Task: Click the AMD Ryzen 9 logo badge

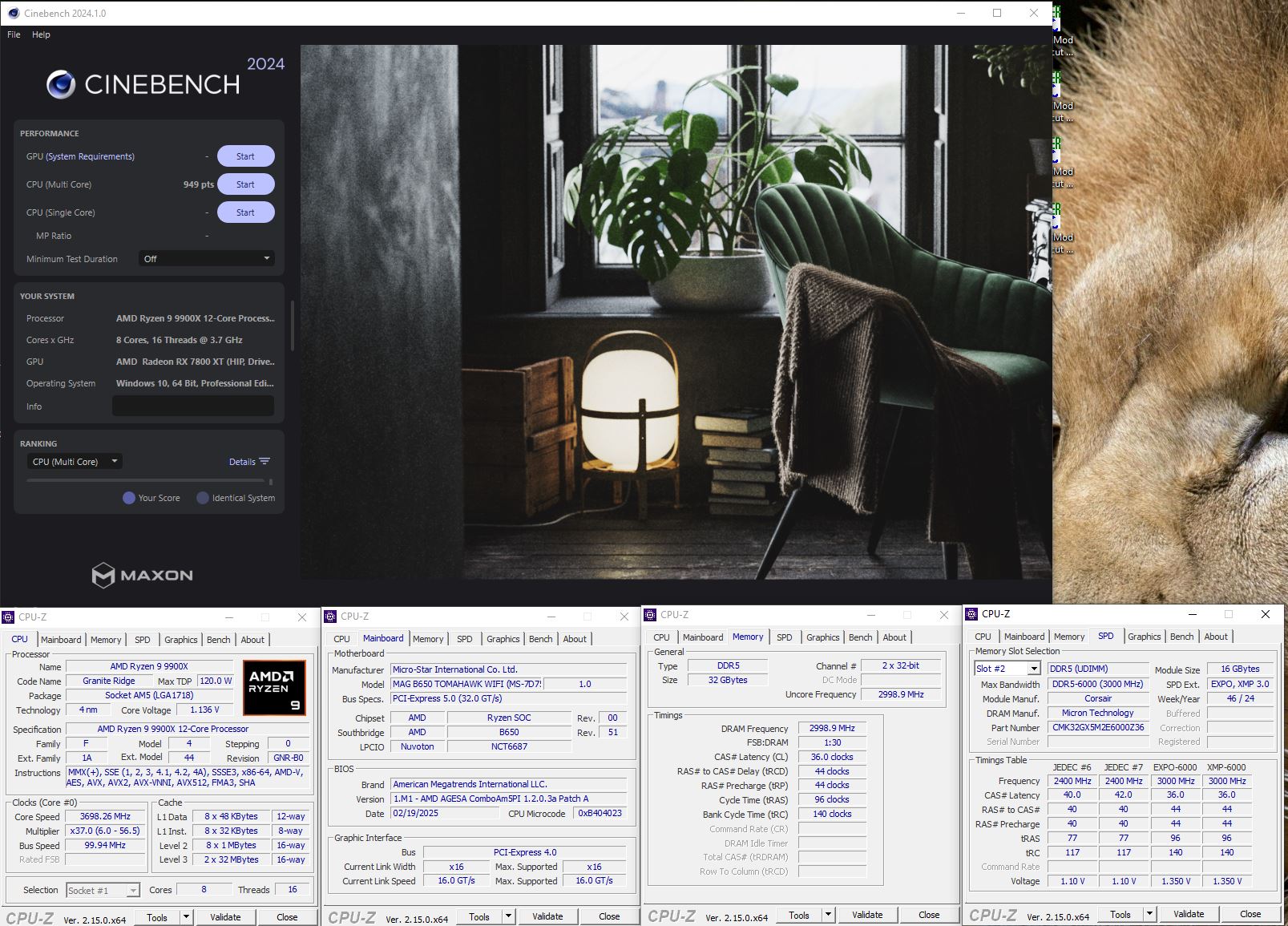Action: click(274, 688)
